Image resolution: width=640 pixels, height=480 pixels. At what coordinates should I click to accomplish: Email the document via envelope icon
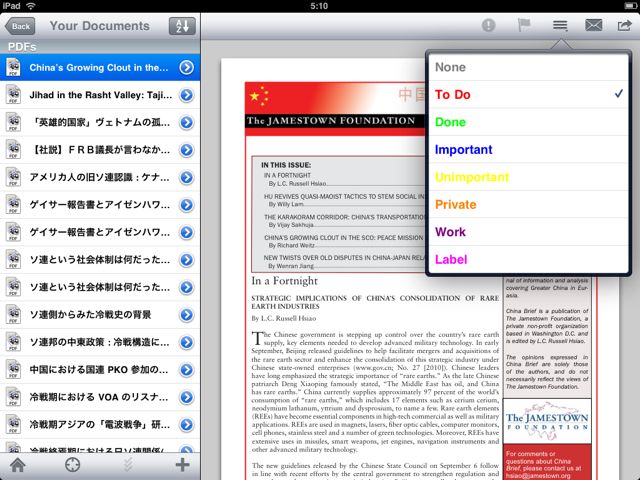[593, 25]
